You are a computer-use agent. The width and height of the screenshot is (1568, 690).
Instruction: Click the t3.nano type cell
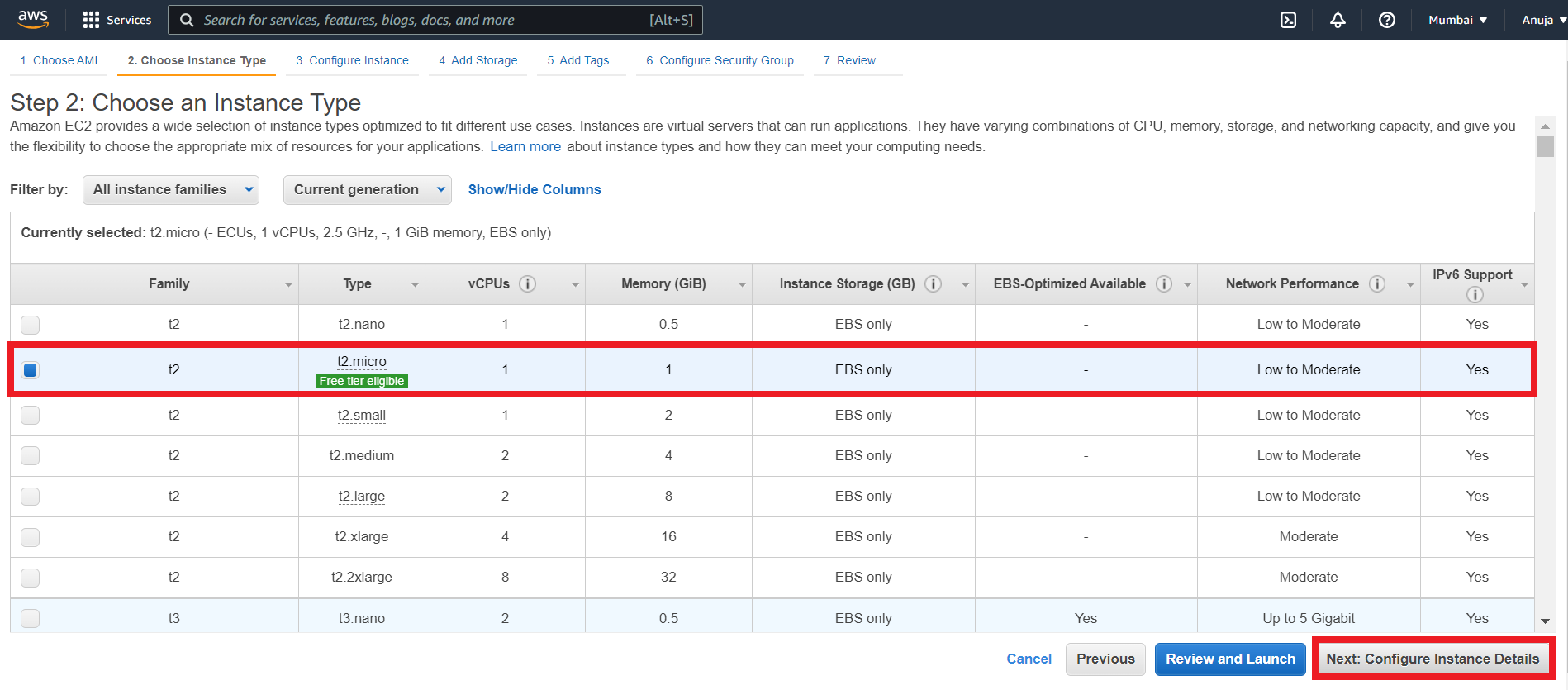362,618
